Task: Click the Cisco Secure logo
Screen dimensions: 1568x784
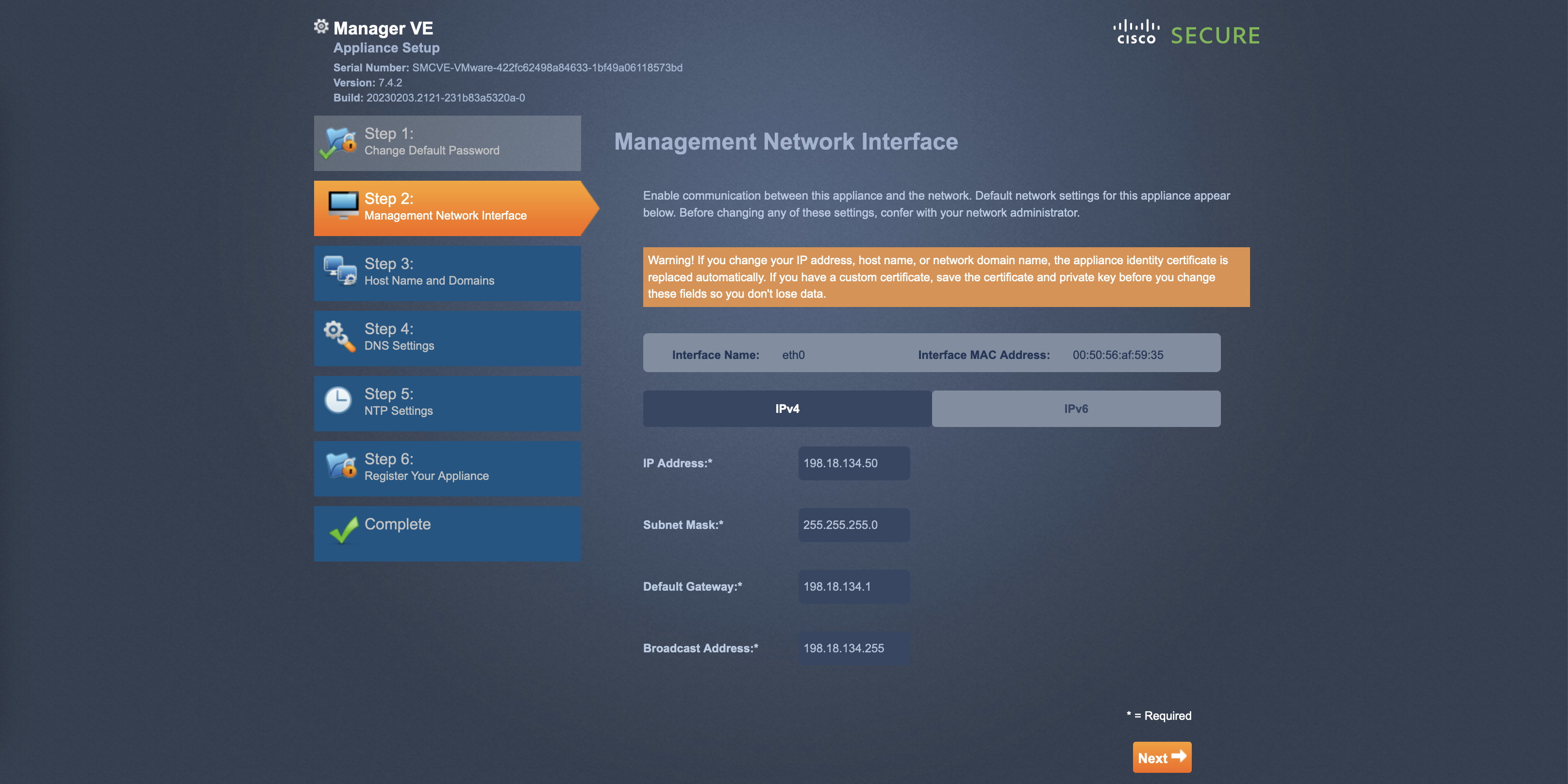Action: [1186, 34]
